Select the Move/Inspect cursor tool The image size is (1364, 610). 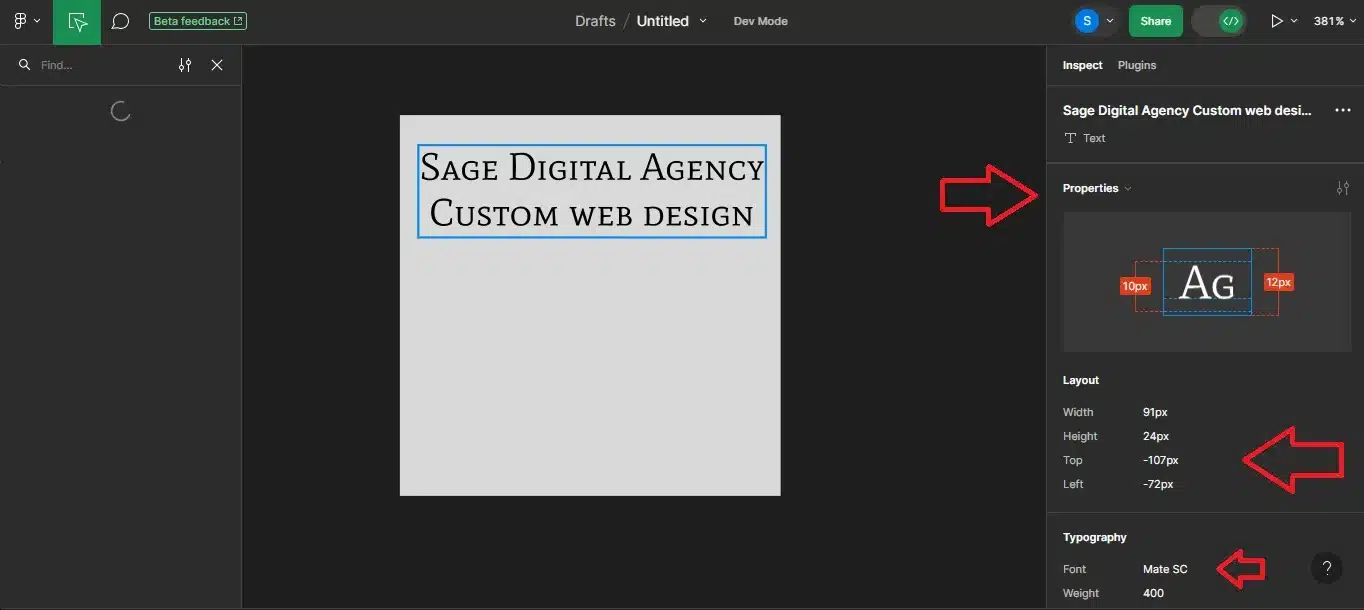[x=77, y=22]
